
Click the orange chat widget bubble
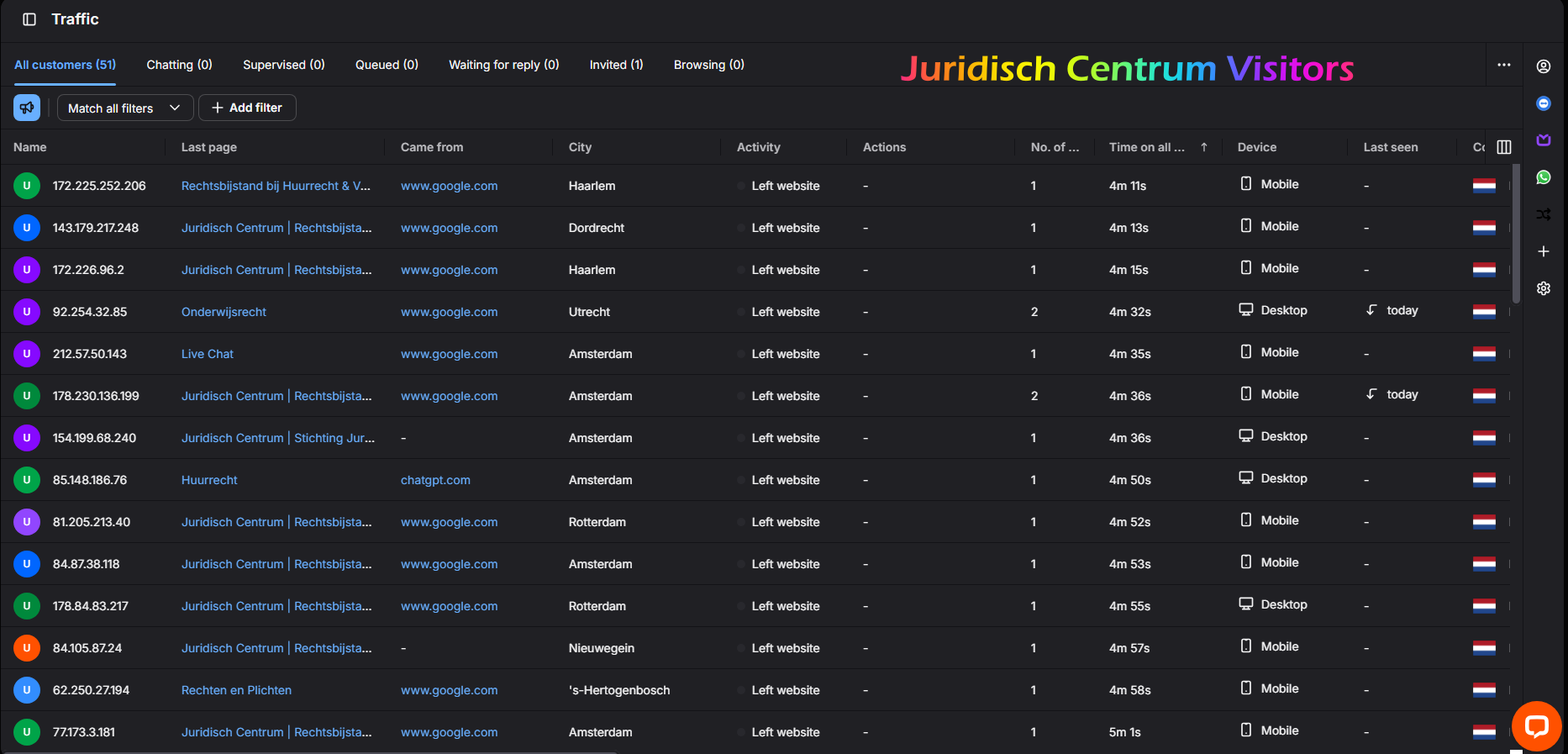pyautogui.click(x=1536, y=725)
